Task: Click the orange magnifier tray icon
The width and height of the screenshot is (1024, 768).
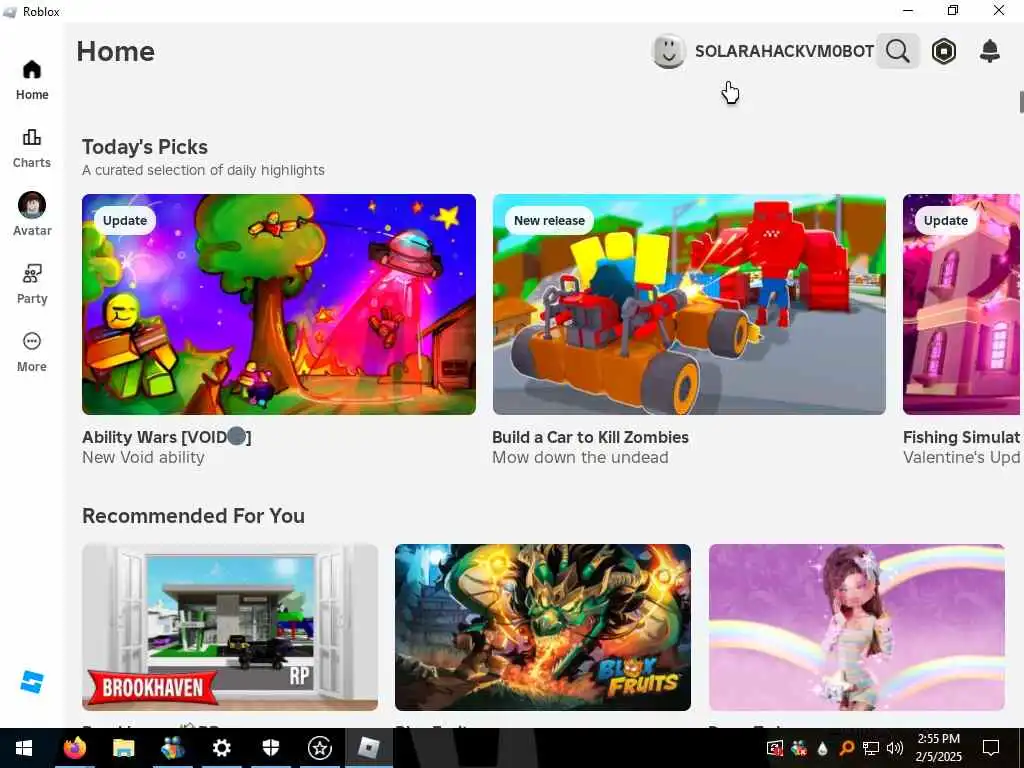Action: pyautogui.click(x=846, y=748)
